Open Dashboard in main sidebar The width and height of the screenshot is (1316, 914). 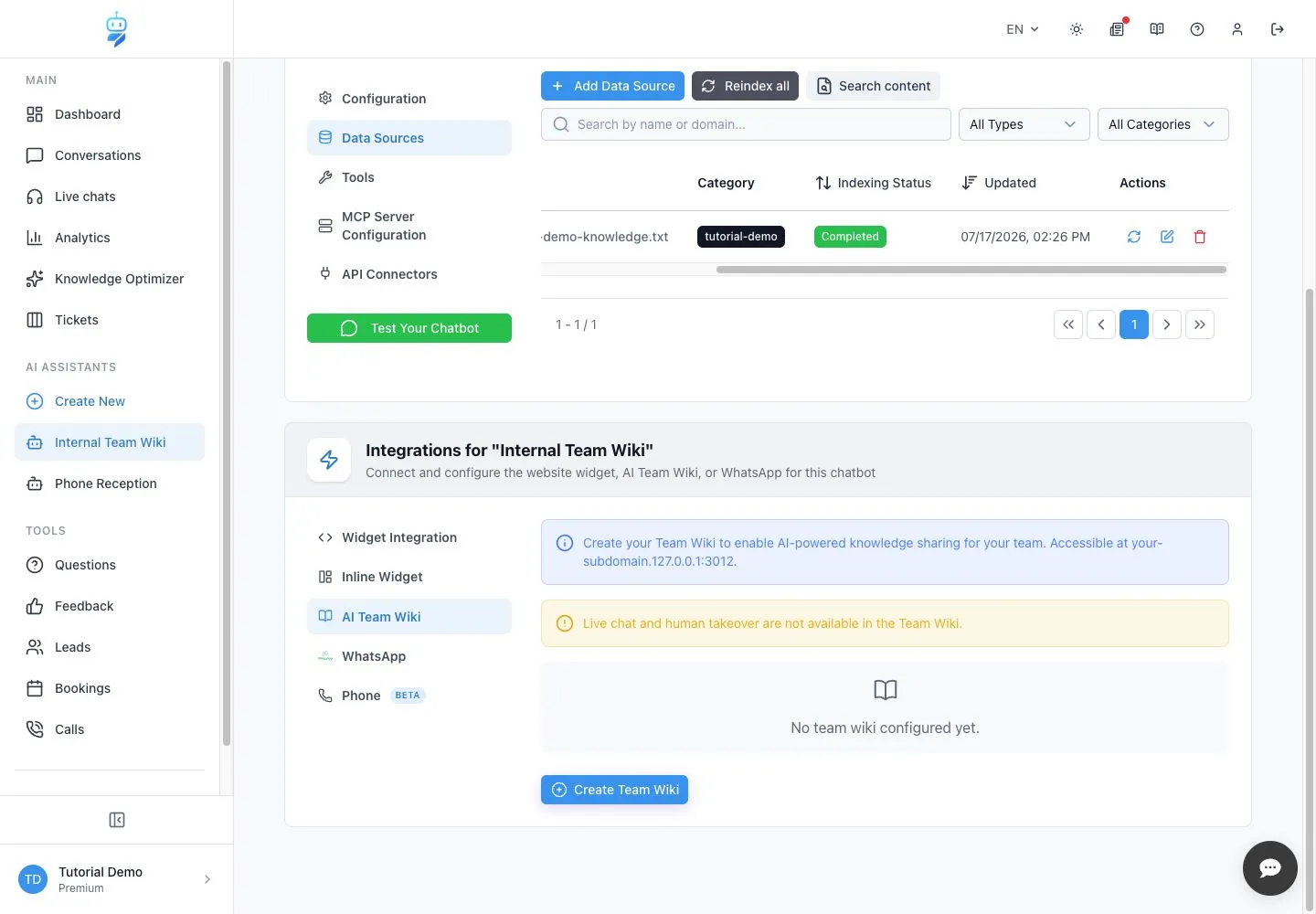(x=110, y=114)
